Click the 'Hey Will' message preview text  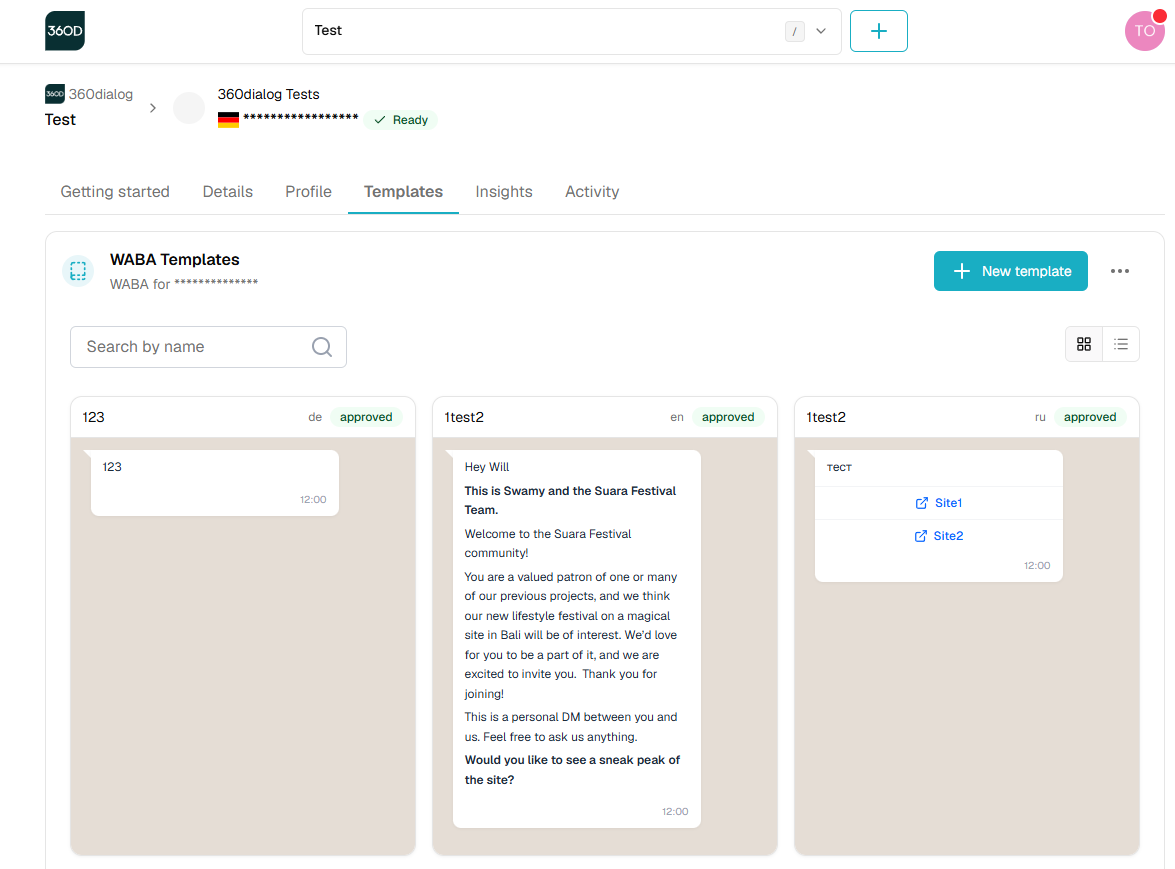tap(486, 467)
